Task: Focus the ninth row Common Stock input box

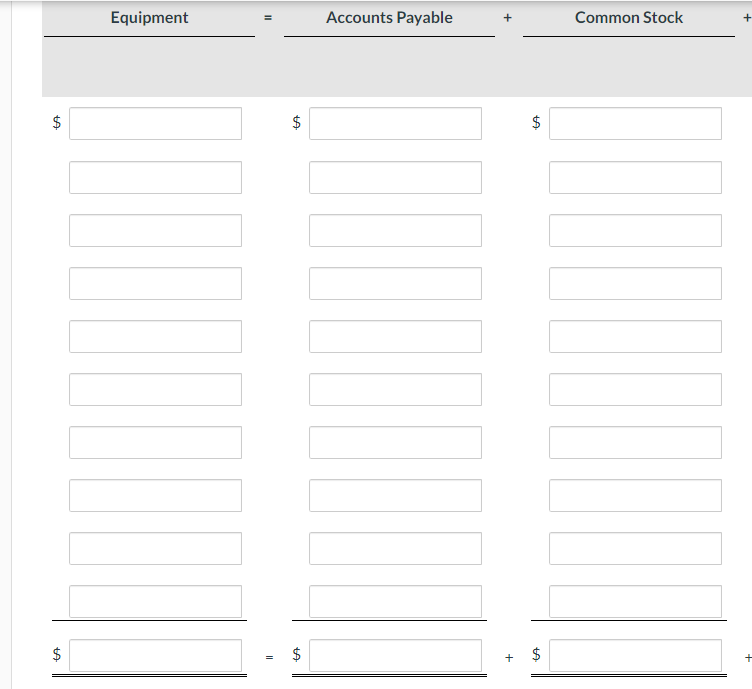Action: pos(635,549)
